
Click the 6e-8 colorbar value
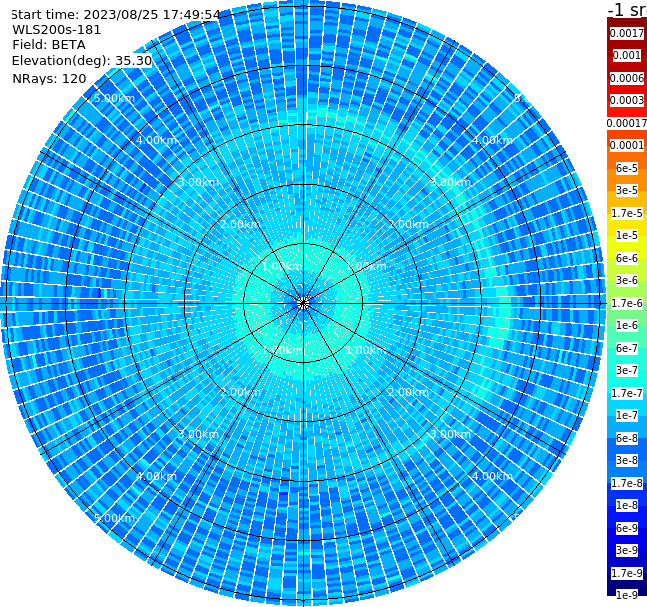tap(627, 438)
